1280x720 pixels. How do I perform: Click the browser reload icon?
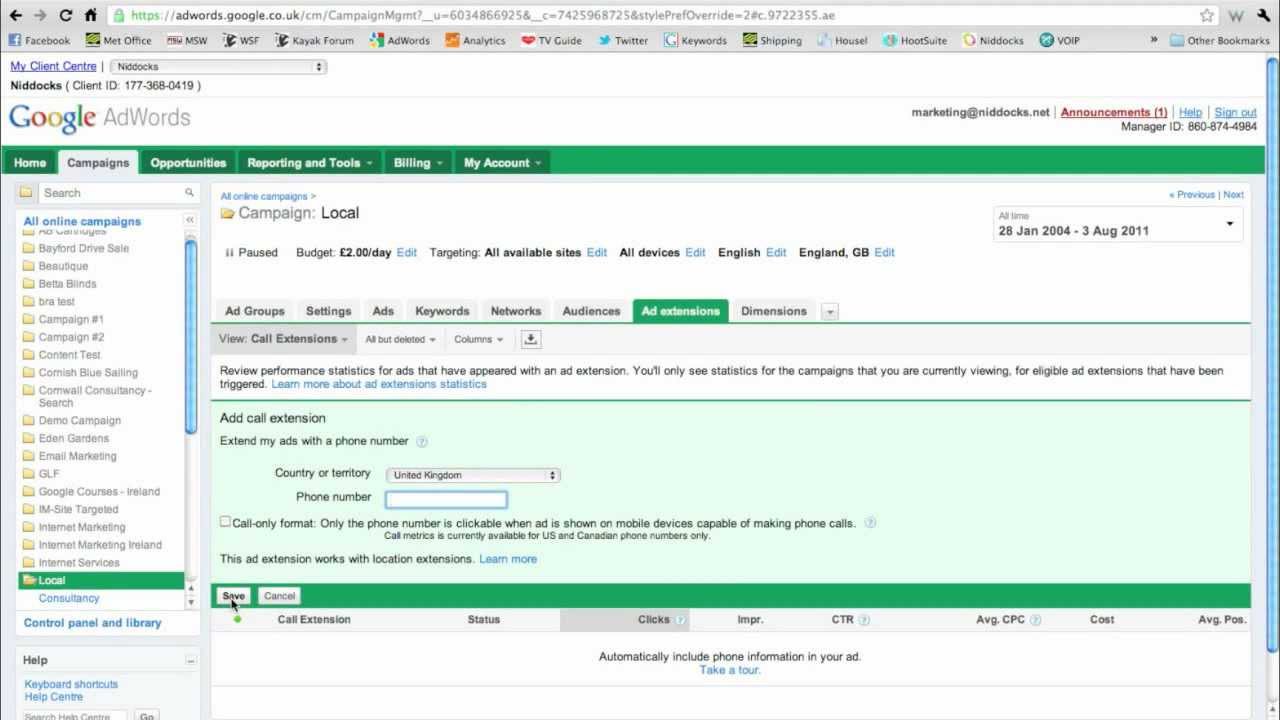[x=66, y=14]
